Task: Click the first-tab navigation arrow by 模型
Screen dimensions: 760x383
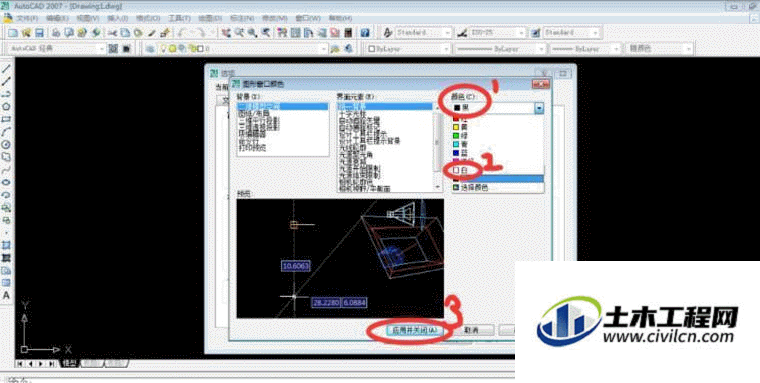Action: 21,363
